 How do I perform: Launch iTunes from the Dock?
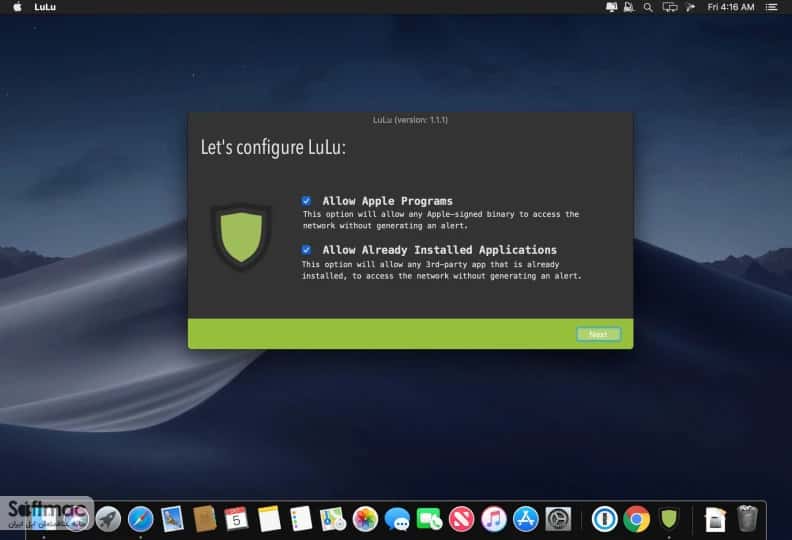[493, 519]
